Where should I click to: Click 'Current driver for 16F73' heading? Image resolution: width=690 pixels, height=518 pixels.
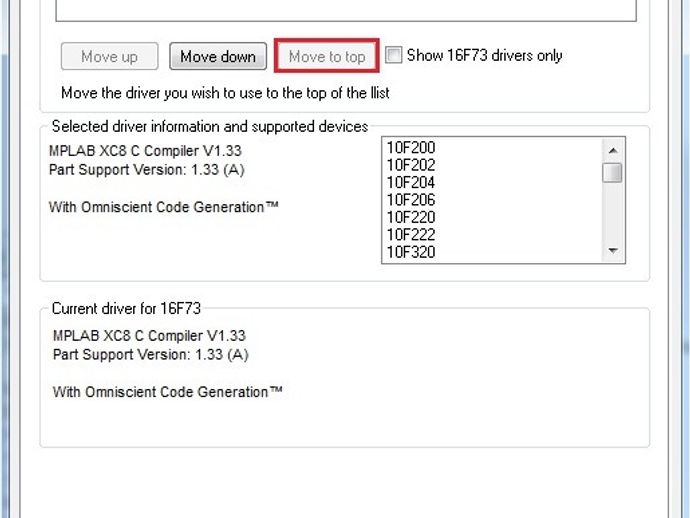click(126, 309)
